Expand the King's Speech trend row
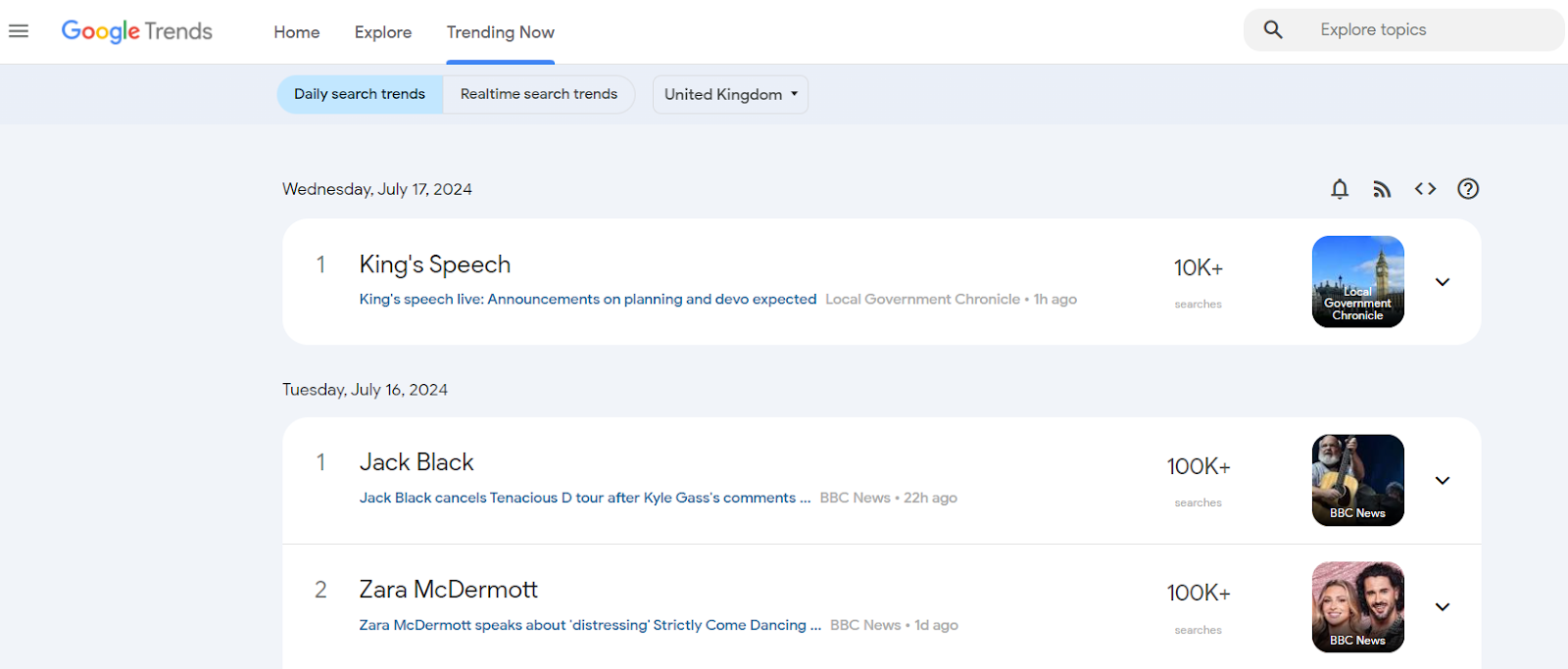1568x669 pixels. click(x=1443, y=282)
